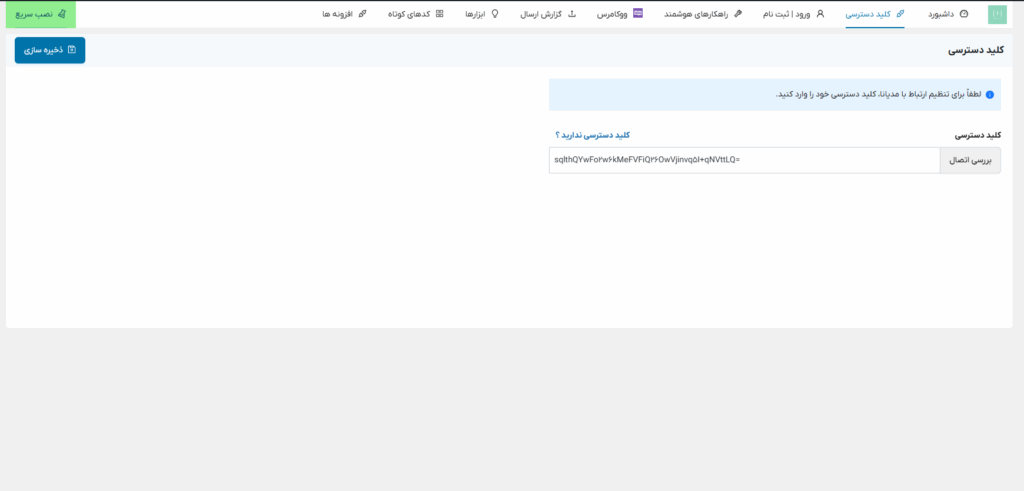Click the user icon beside ورود | ثبت نام
This screenshot has height=491, width=1024.
[x=820, y=14]
